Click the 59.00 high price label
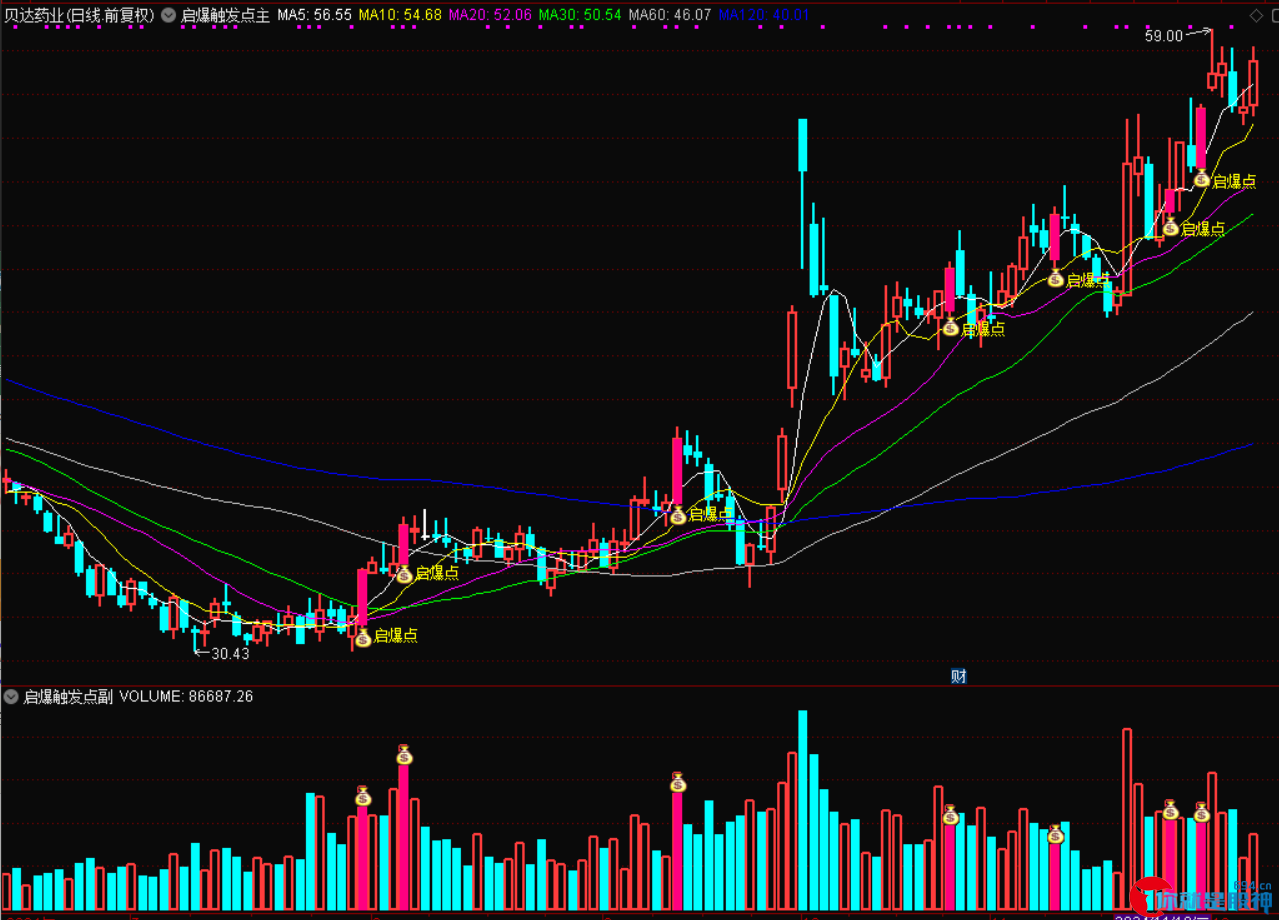 [x=1164, y=35]
